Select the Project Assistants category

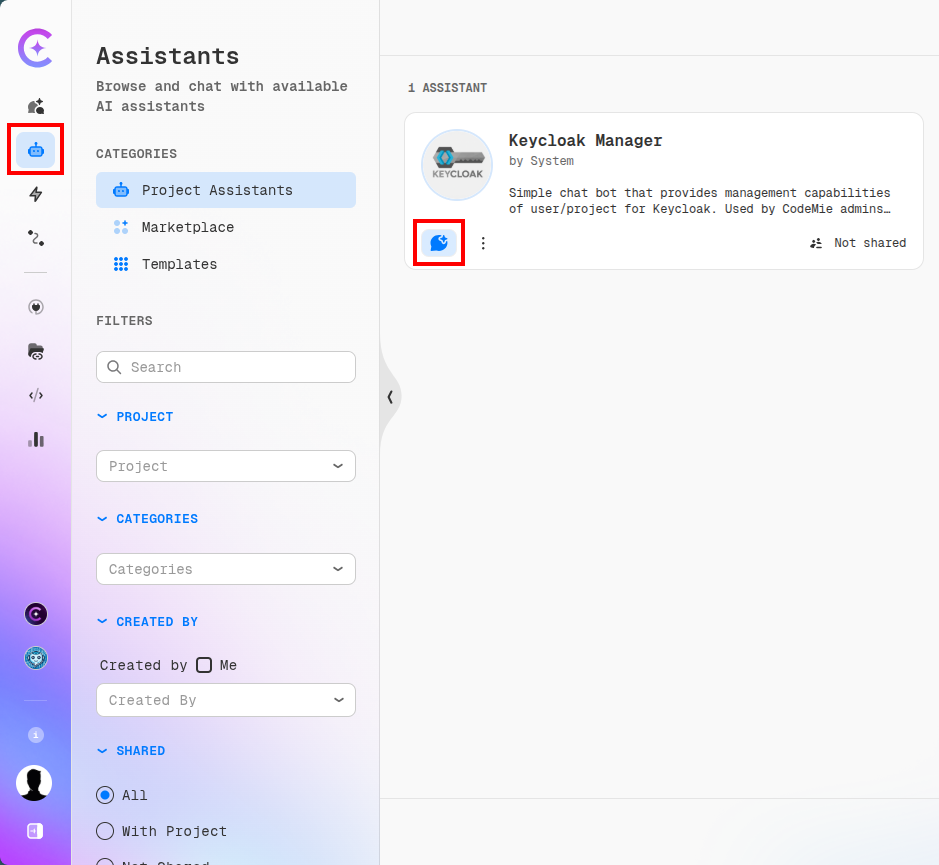click(x=226, y=190)
